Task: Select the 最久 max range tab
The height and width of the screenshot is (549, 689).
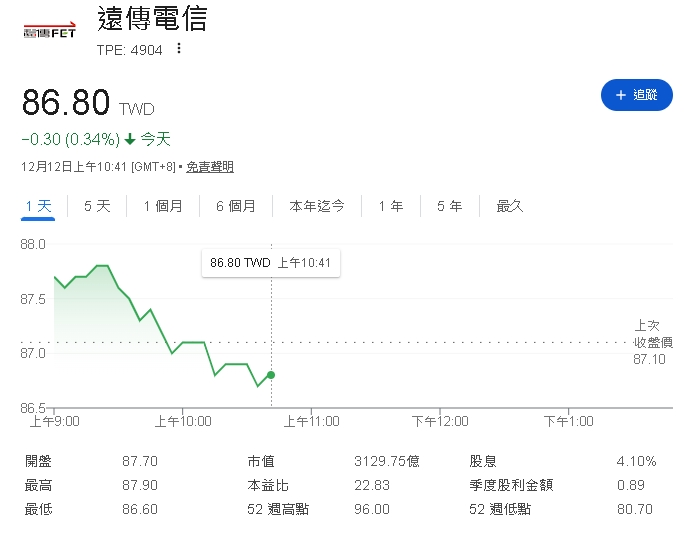Action: pyautogui.click(x=510, y=206)
